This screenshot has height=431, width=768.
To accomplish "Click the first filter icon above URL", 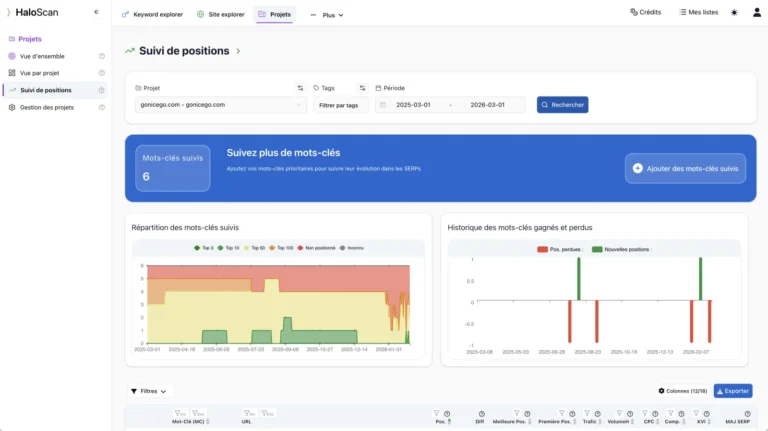I will 249,413.
